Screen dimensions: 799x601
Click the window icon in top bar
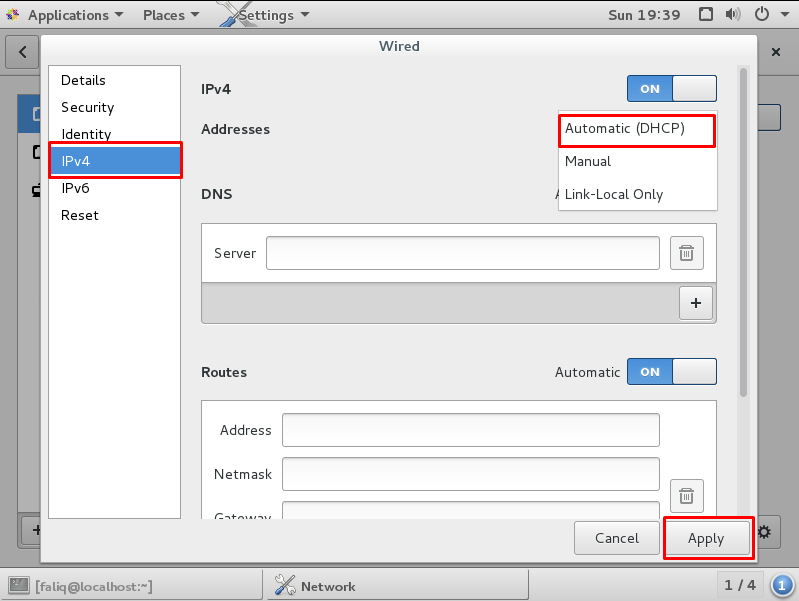(x=706, y=14)
